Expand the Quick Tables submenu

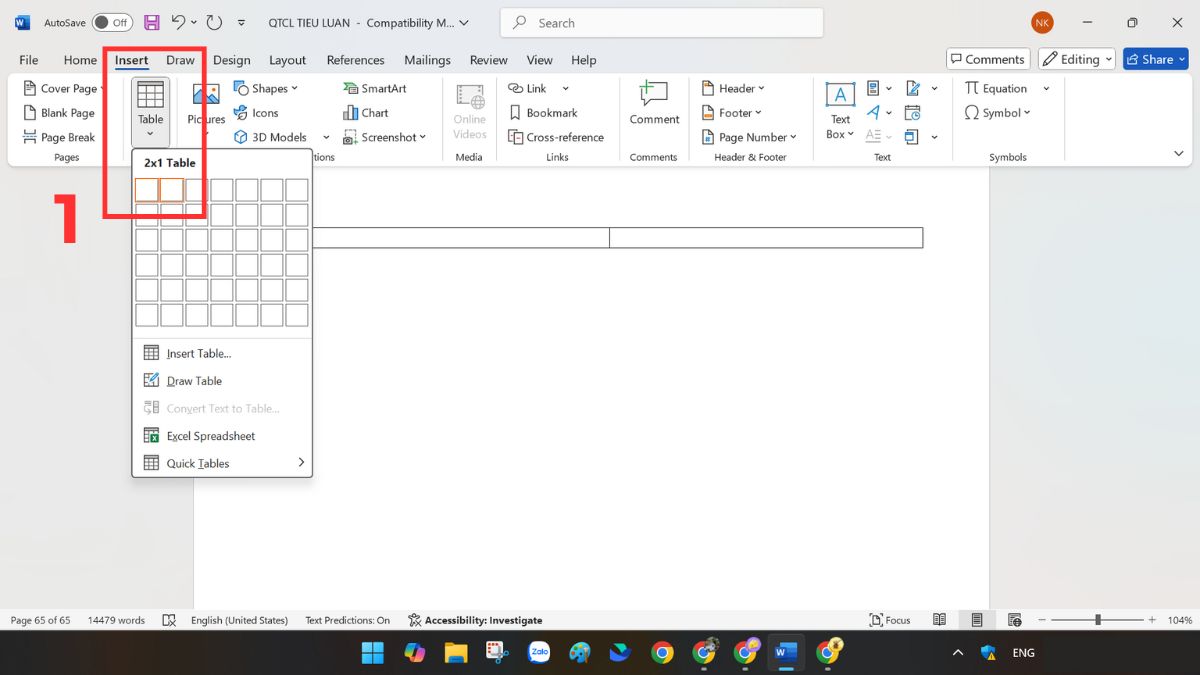tap(222, 463)
